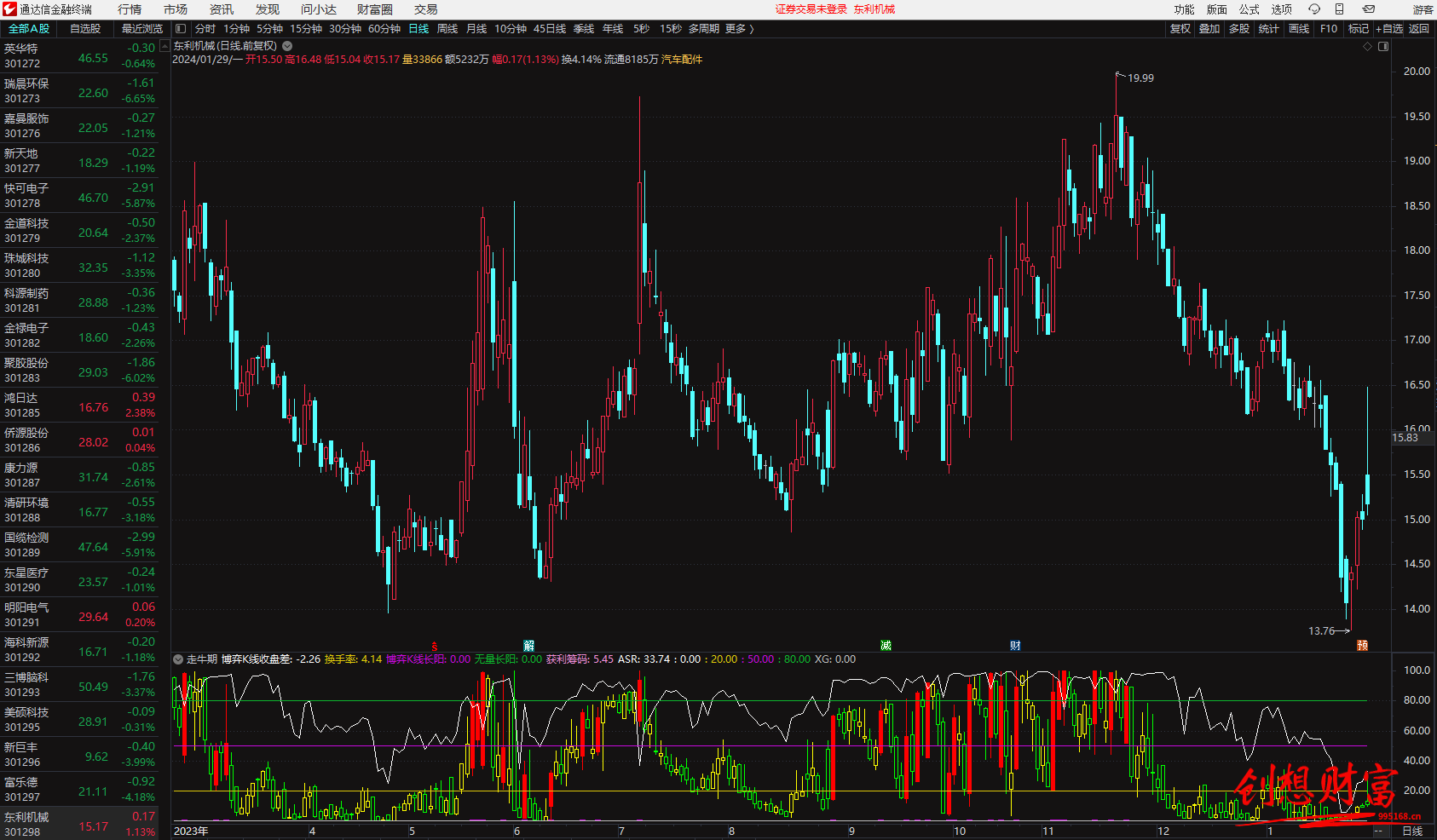This screenshot has height=840, width=1437.
Task: Open the customer service headset icon
Action: (x=1314, y=9)
